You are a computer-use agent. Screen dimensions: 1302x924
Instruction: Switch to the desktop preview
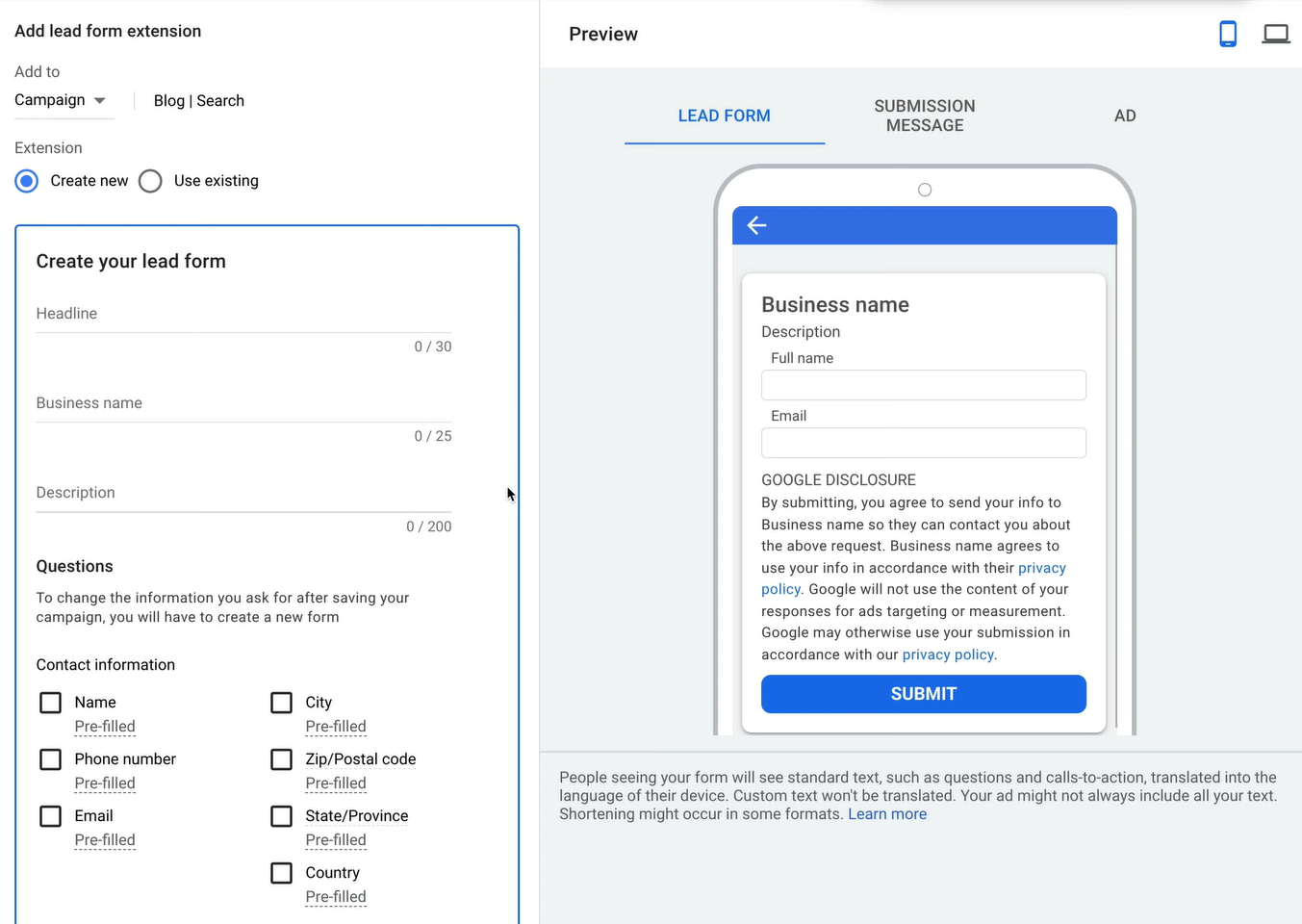pos(1276,33)
